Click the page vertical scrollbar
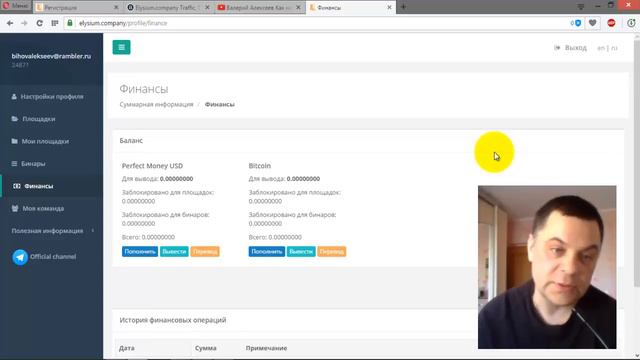Image resolution: width=640 pixels, height=360 pixels. 637,163
